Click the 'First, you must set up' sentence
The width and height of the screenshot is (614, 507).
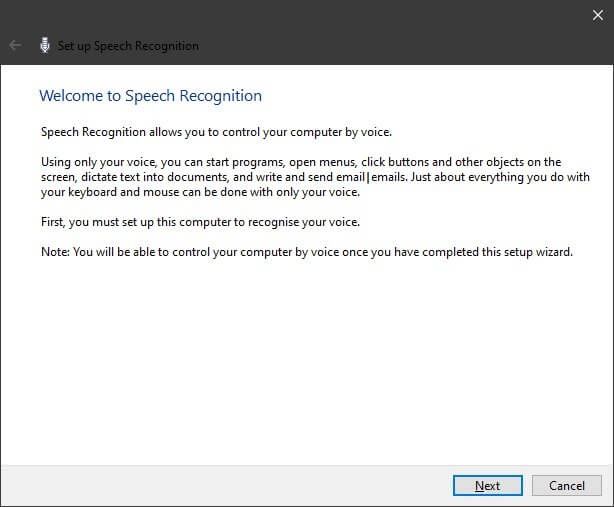200,222
